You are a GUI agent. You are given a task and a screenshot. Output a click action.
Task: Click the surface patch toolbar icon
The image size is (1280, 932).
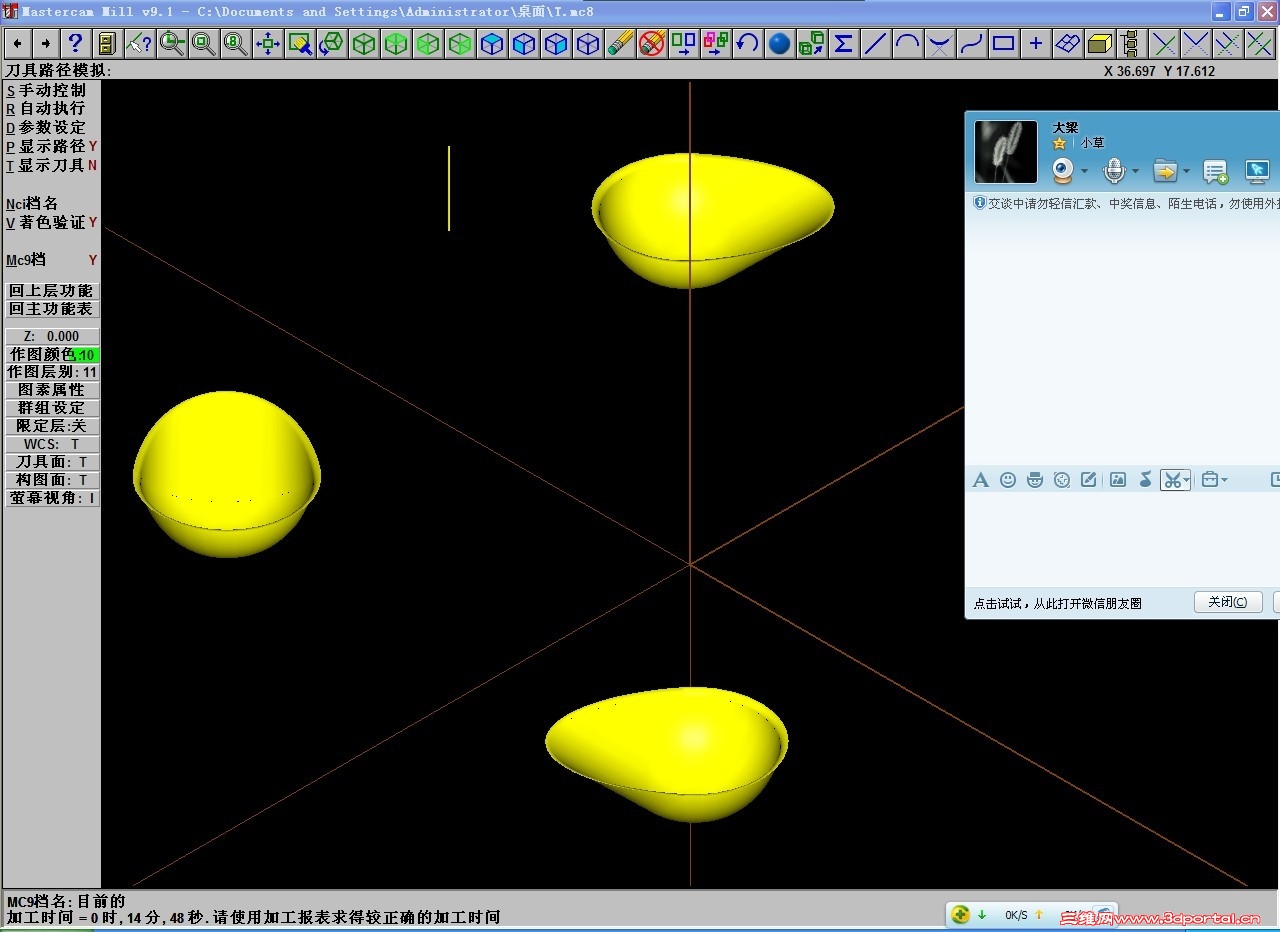(x=1067, y=43)
